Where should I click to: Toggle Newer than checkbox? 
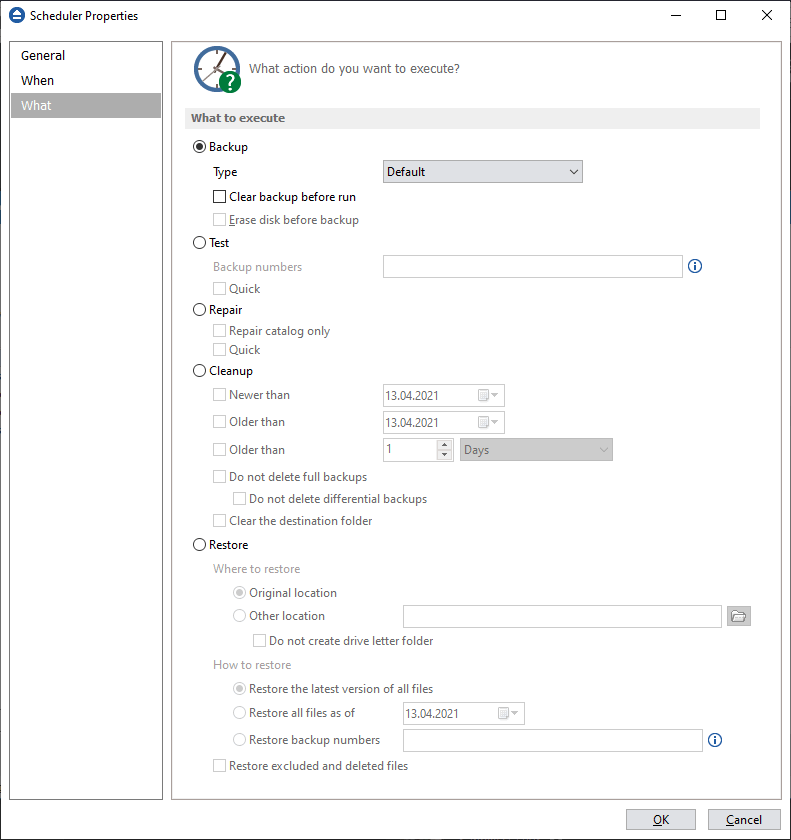pos(219,395)
